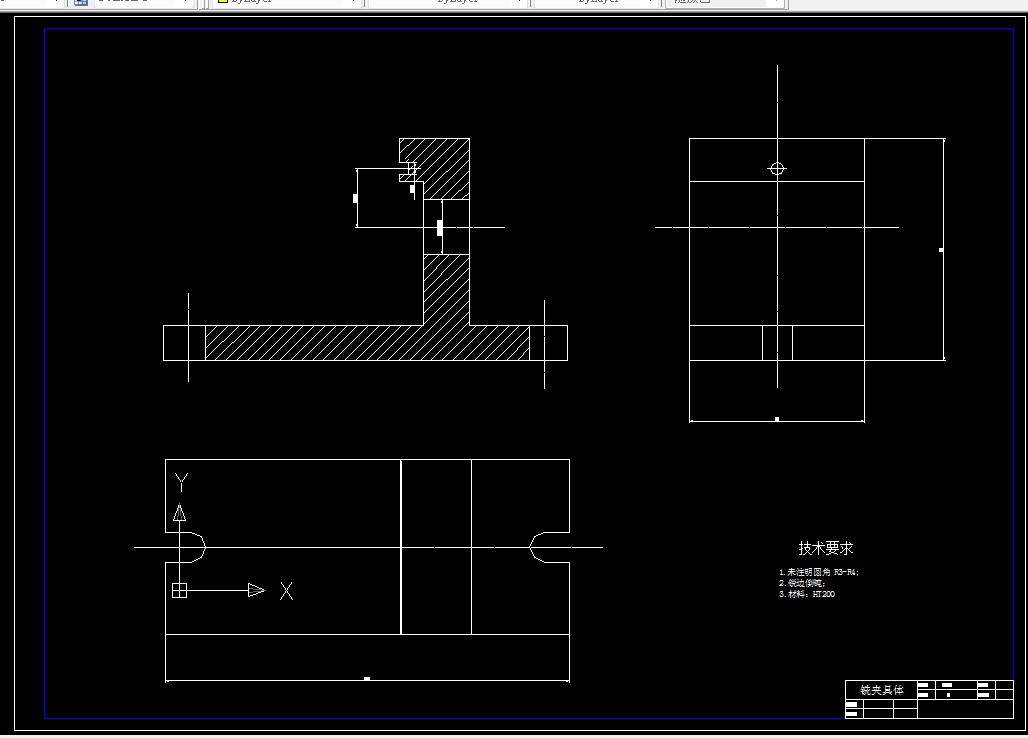Open the linetype ByLayer dropdown
This screenshot has height=738, width=1028.
click(448, 2)
